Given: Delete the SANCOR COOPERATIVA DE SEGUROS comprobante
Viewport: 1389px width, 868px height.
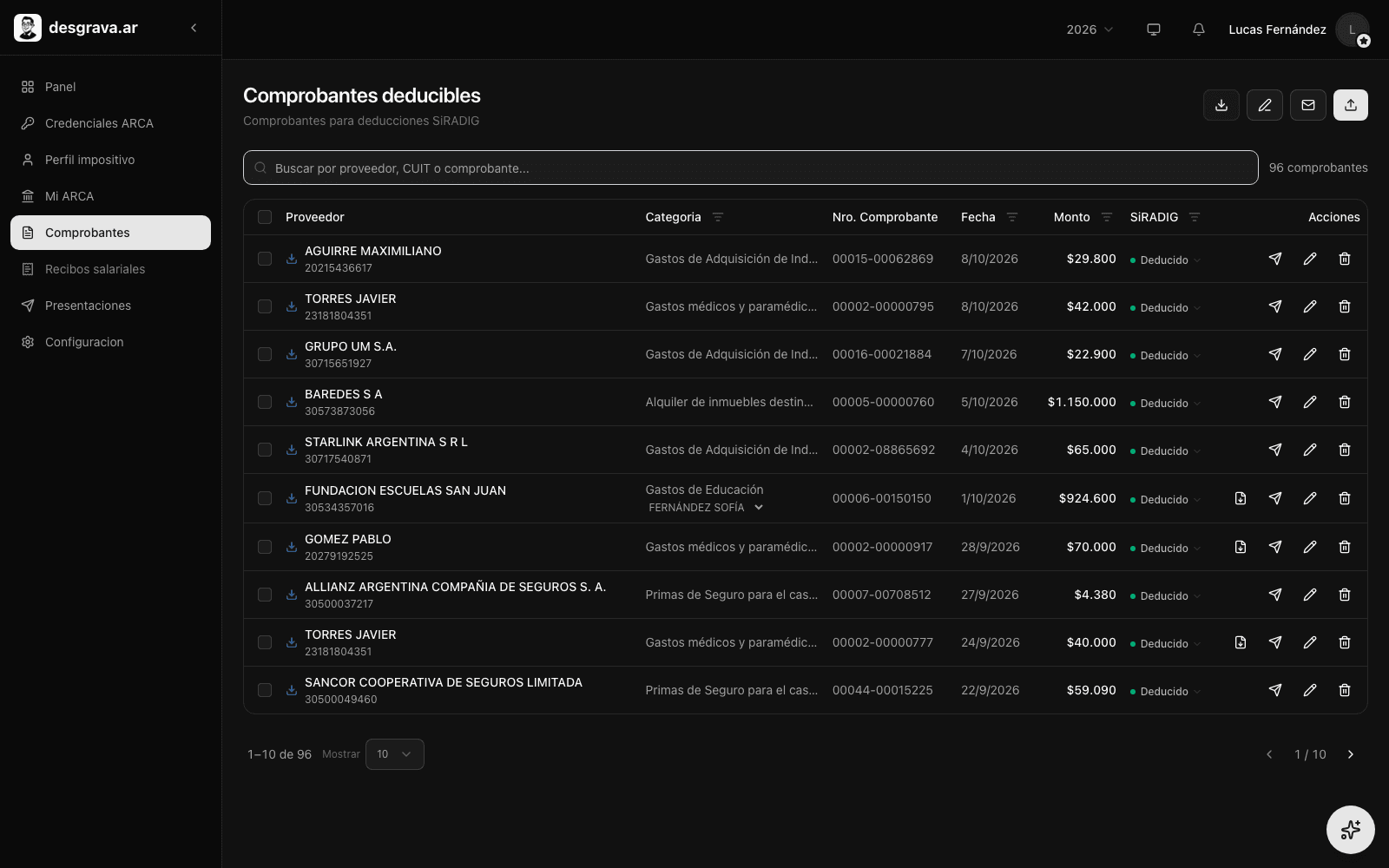Looking at the screenshot, I should click(1345, 690).
